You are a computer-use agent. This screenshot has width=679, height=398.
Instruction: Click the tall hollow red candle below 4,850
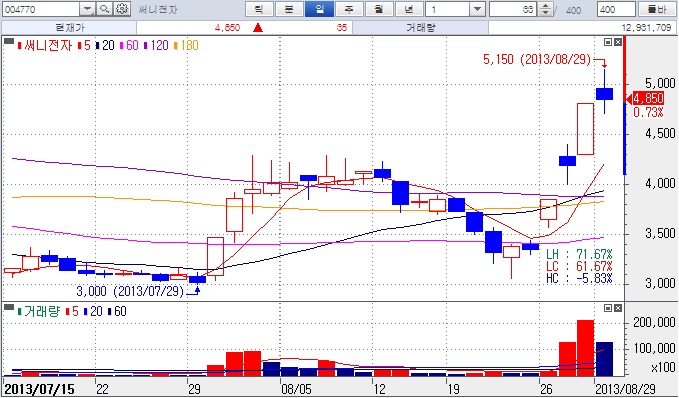pyautogui.click(x=585, y=129)
